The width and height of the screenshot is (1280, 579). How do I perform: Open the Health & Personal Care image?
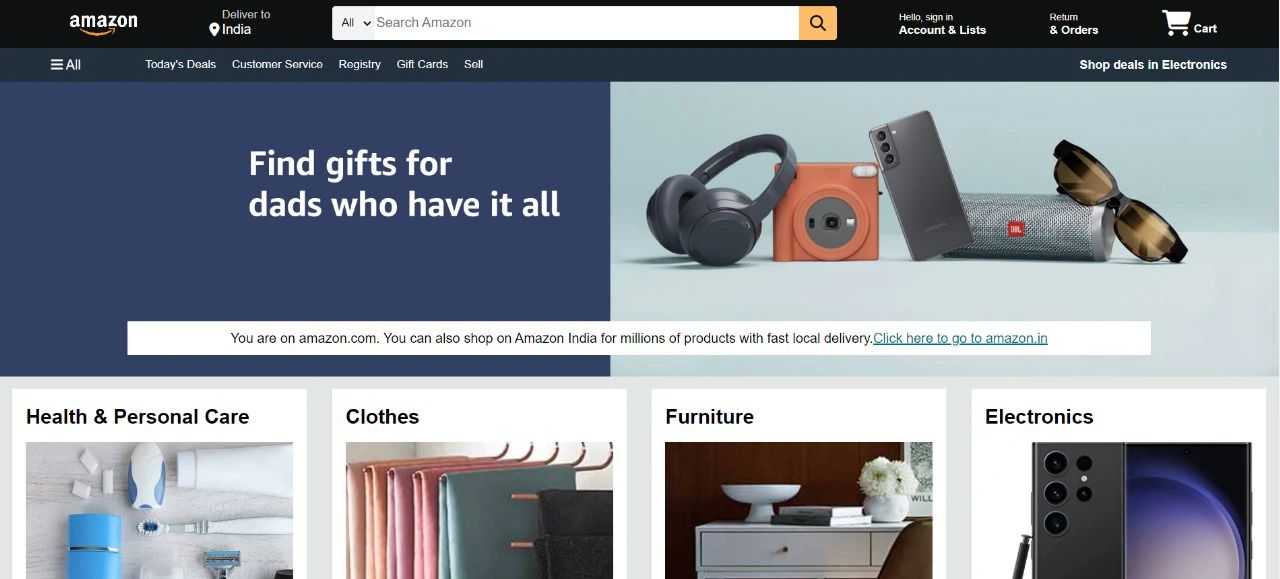coord(159,510)
